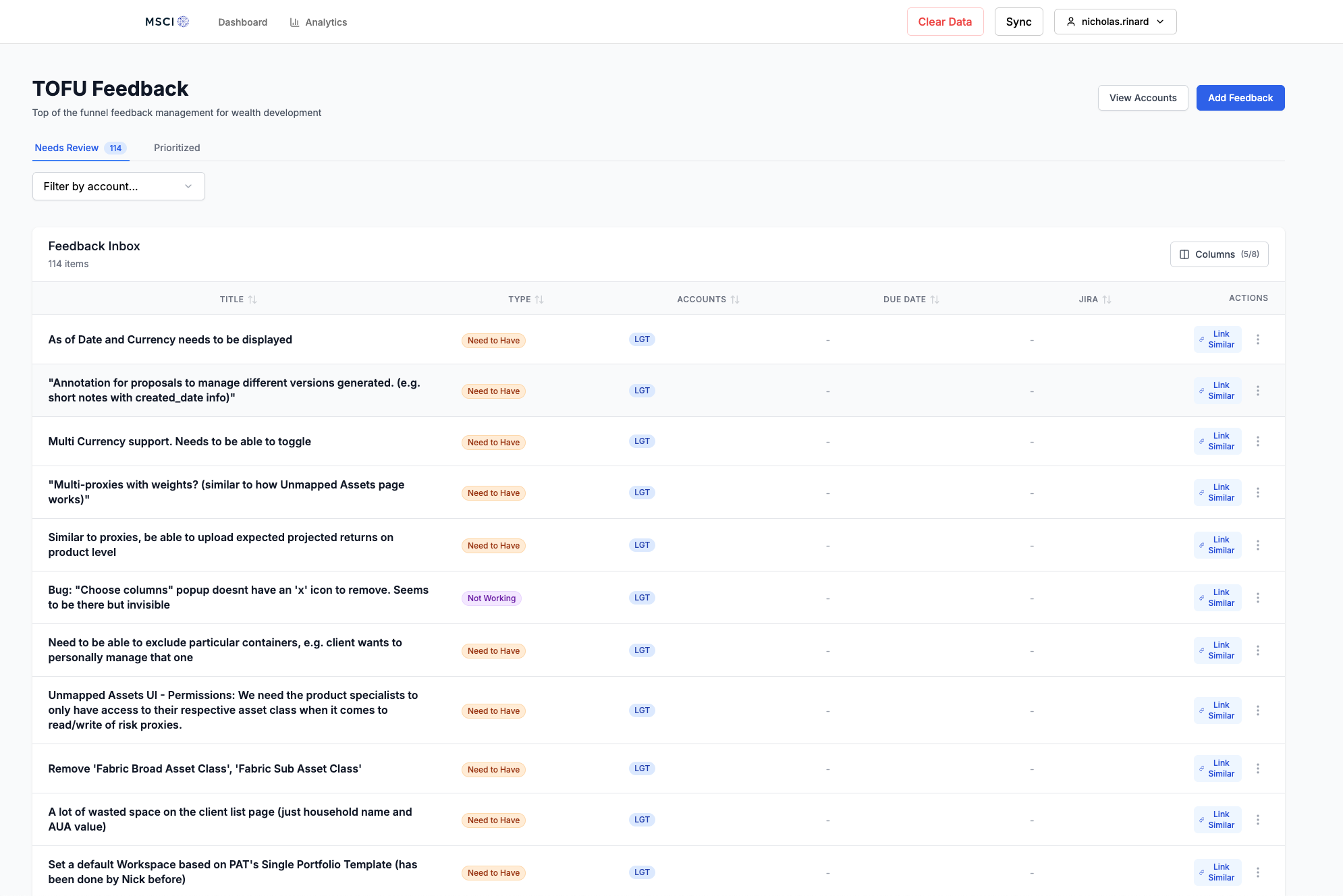Click the MSCI logo
This screenshot has height=896, width=1343.
pyautogui.click(x=165, y=21)
